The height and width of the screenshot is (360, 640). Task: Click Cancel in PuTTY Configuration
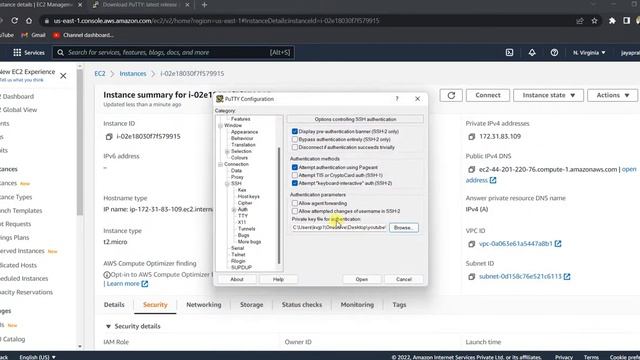(x=404, y=279)
